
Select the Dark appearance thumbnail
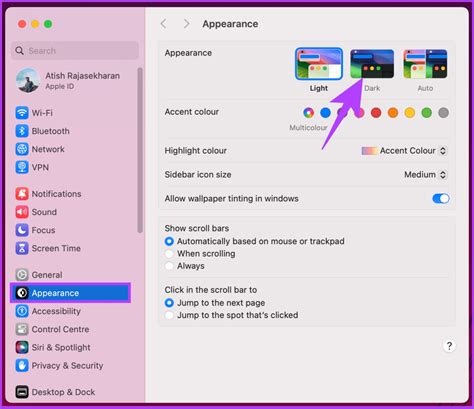(x=372, y=64)
